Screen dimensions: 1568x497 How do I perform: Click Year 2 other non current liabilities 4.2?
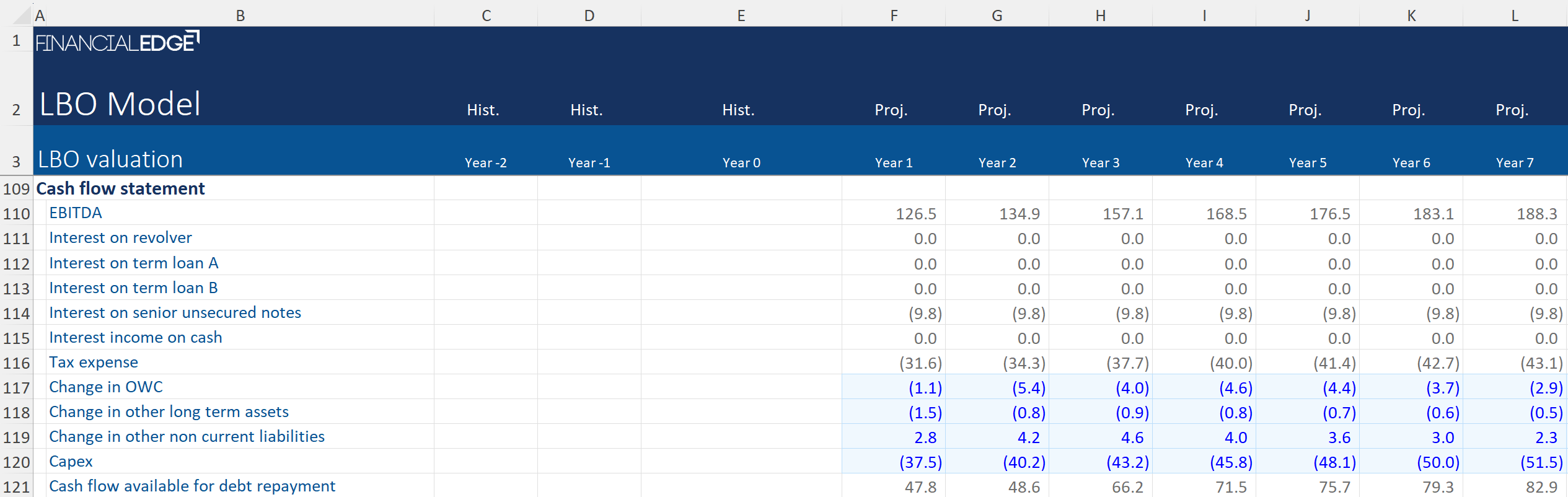(1028, 438)
